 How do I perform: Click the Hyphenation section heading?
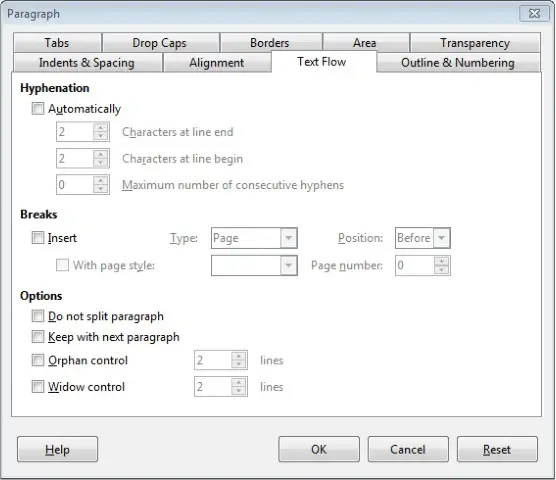(55, 88)
